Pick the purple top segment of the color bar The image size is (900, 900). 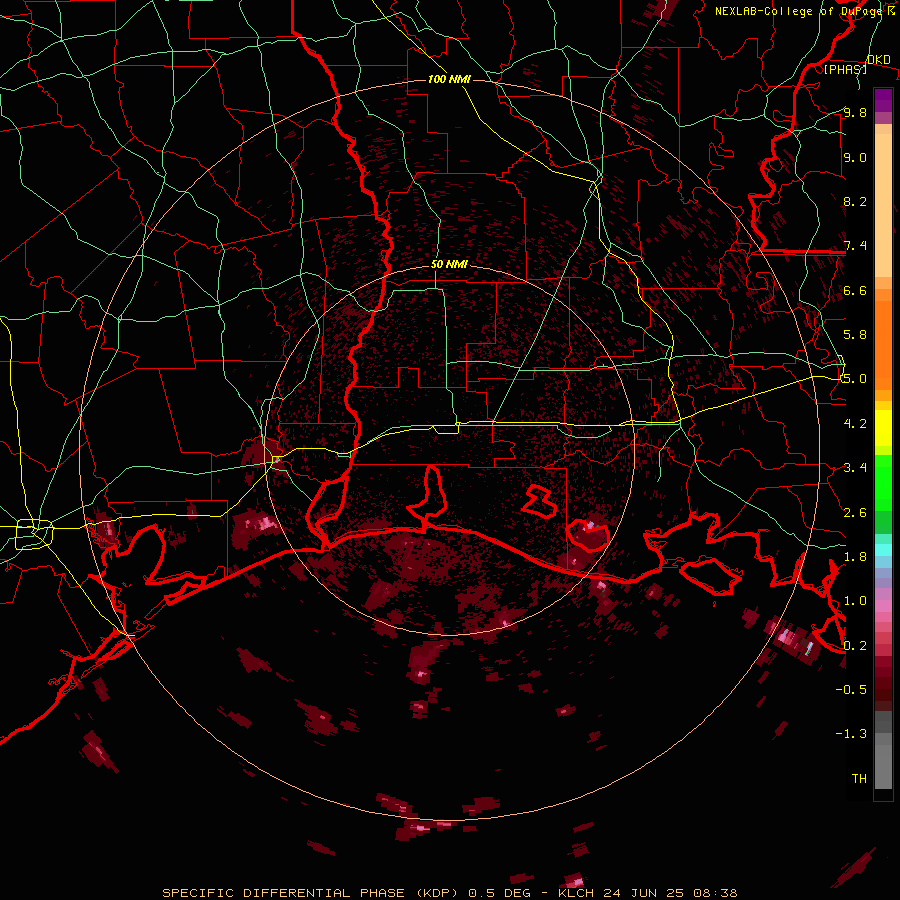tap(883, 100)
